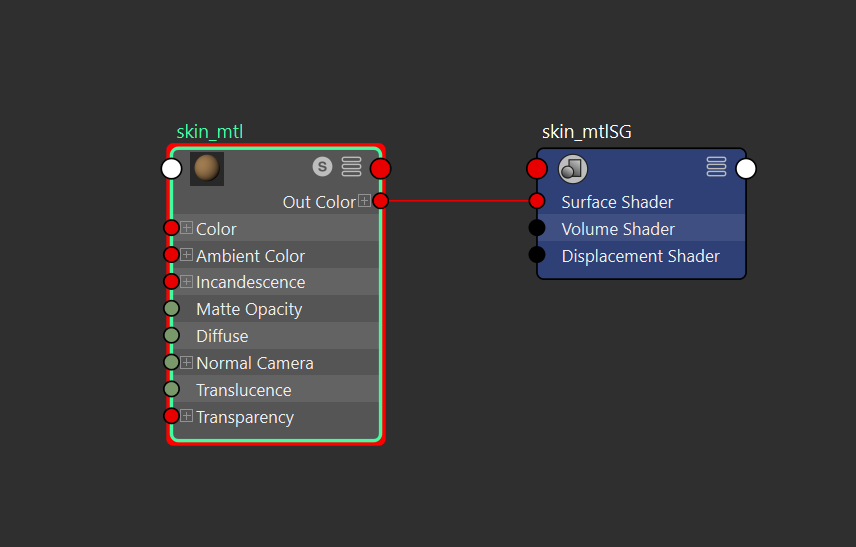Click the skin_mtl material sphere swatch

tap(207, 168)
